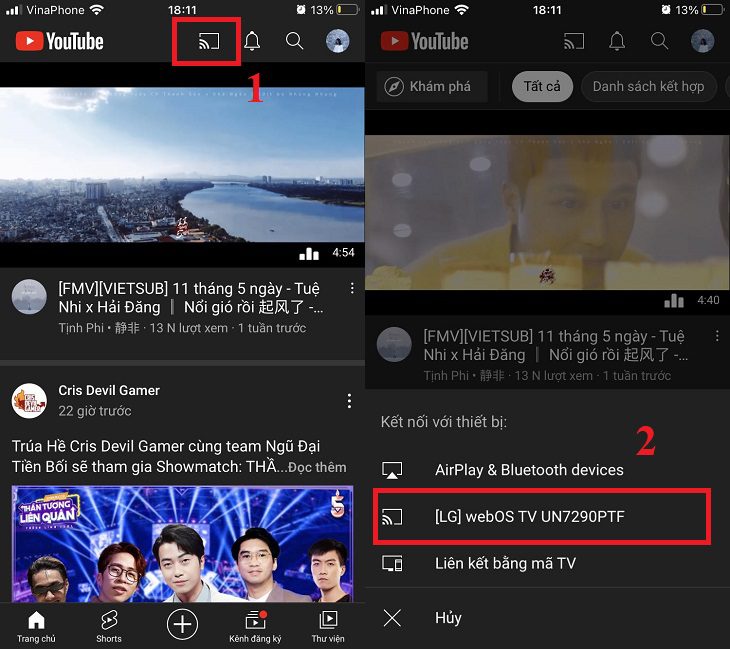Go to Trang chủ home tab
730x649 pixels.
coord(36,626)
